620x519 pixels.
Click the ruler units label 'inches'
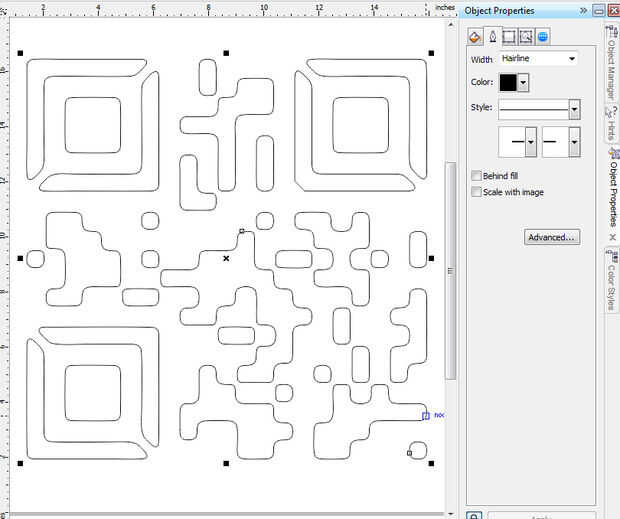445,7
